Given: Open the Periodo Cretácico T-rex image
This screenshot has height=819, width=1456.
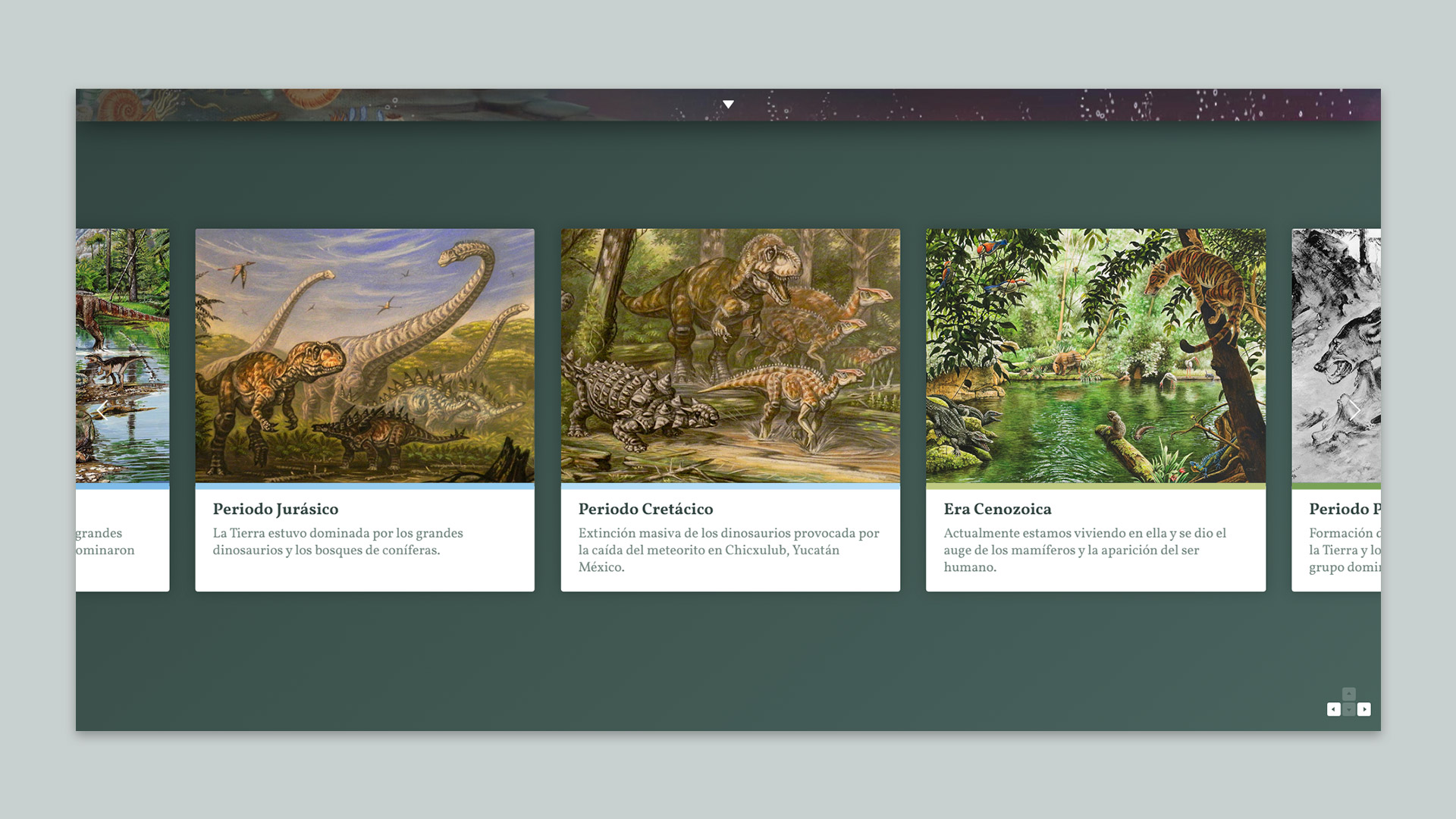Looking at the screenshot, I should tap(730, 355).
